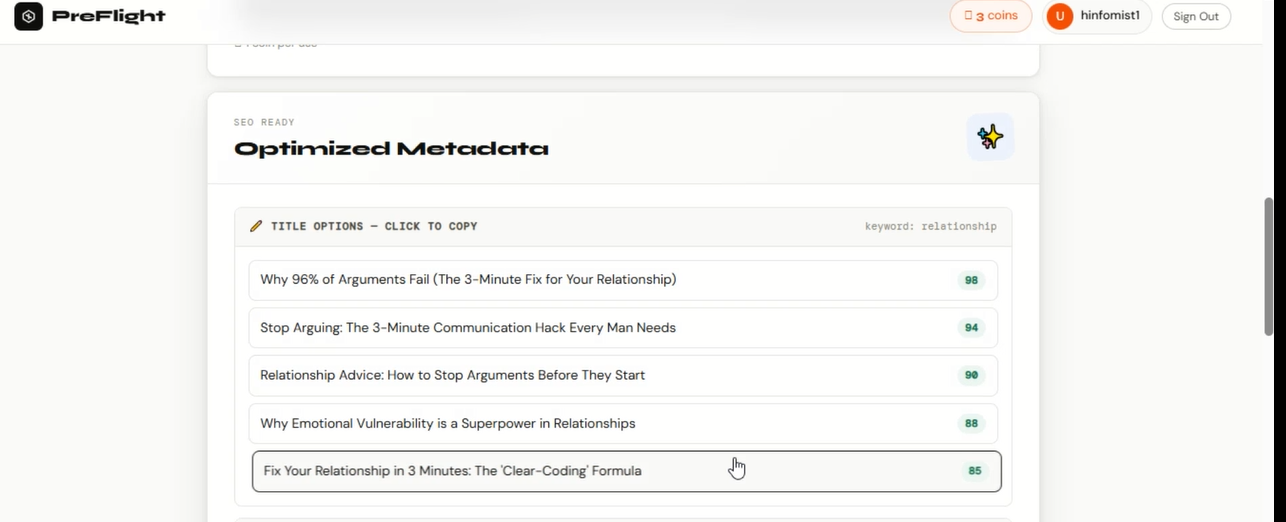Click the PreFlight logo icon
This screenshot has height=522, width=1286.
coord(29,16)
